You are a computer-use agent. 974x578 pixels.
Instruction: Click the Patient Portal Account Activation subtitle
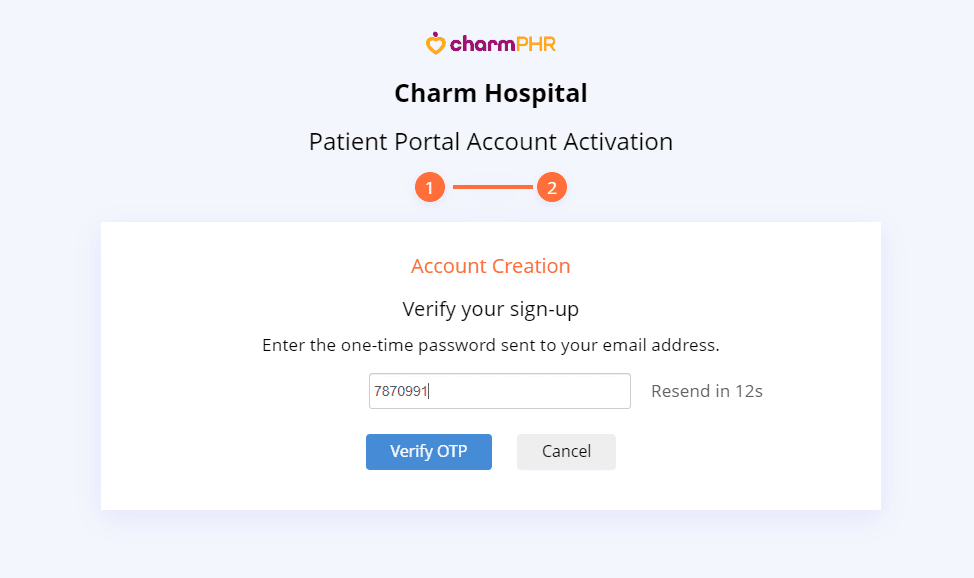coord(490,141)
